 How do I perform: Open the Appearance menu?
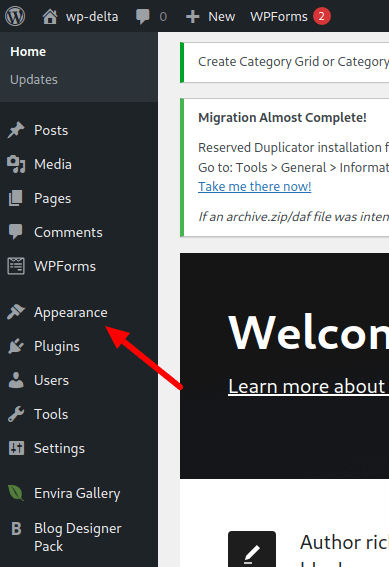[71, 312]
